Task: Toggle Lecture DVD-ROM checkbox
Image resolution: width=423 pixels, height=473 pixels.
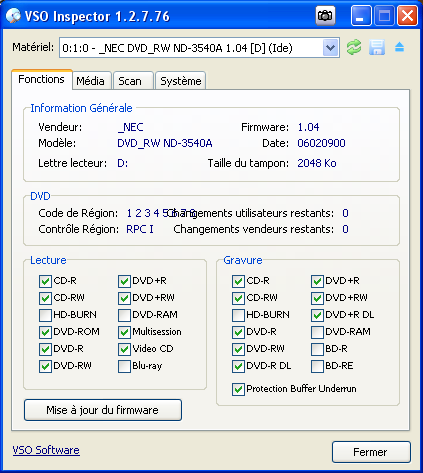Action: (45, 332)
